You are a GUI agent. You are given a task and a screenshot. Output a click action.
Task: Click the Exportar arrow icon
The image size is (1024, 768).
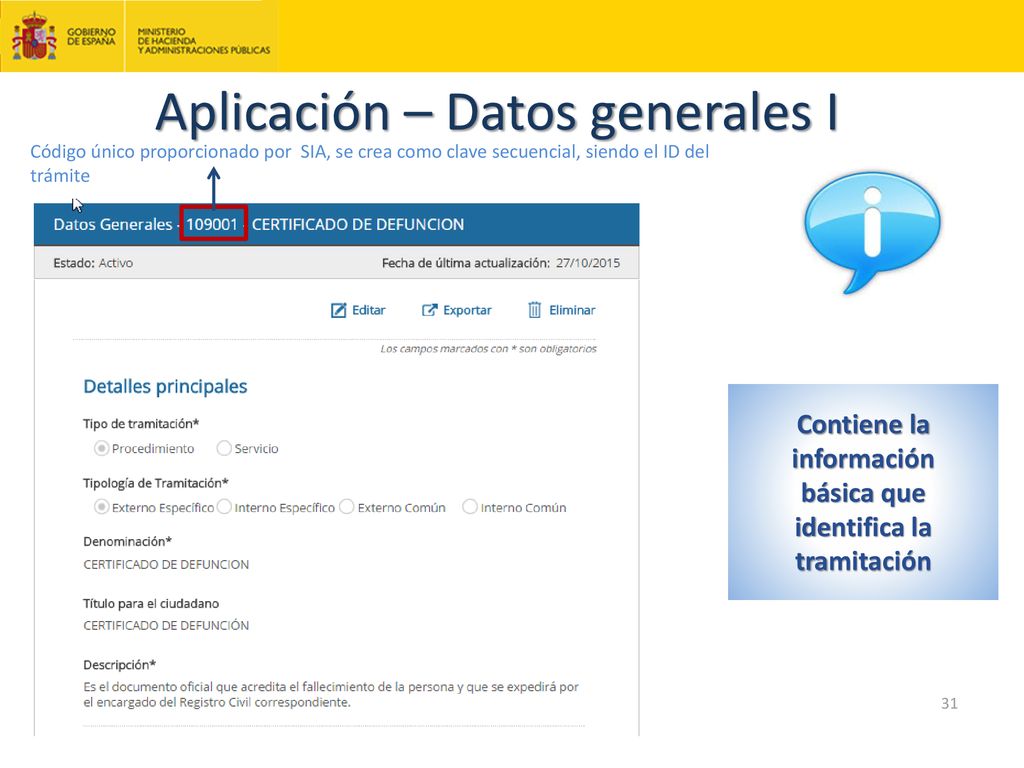point(429,310)
